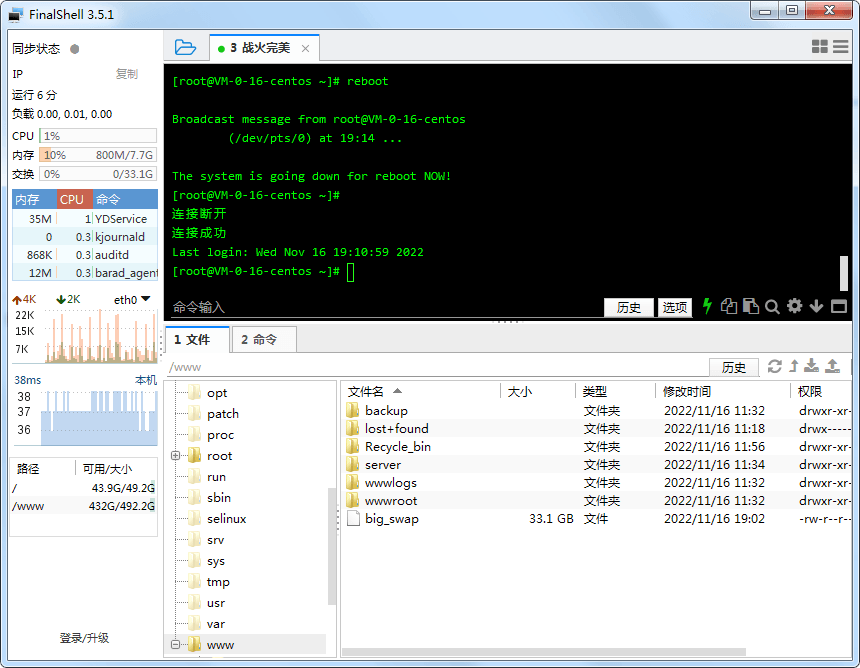Click the 复制 IP copy link

[127, 73]
